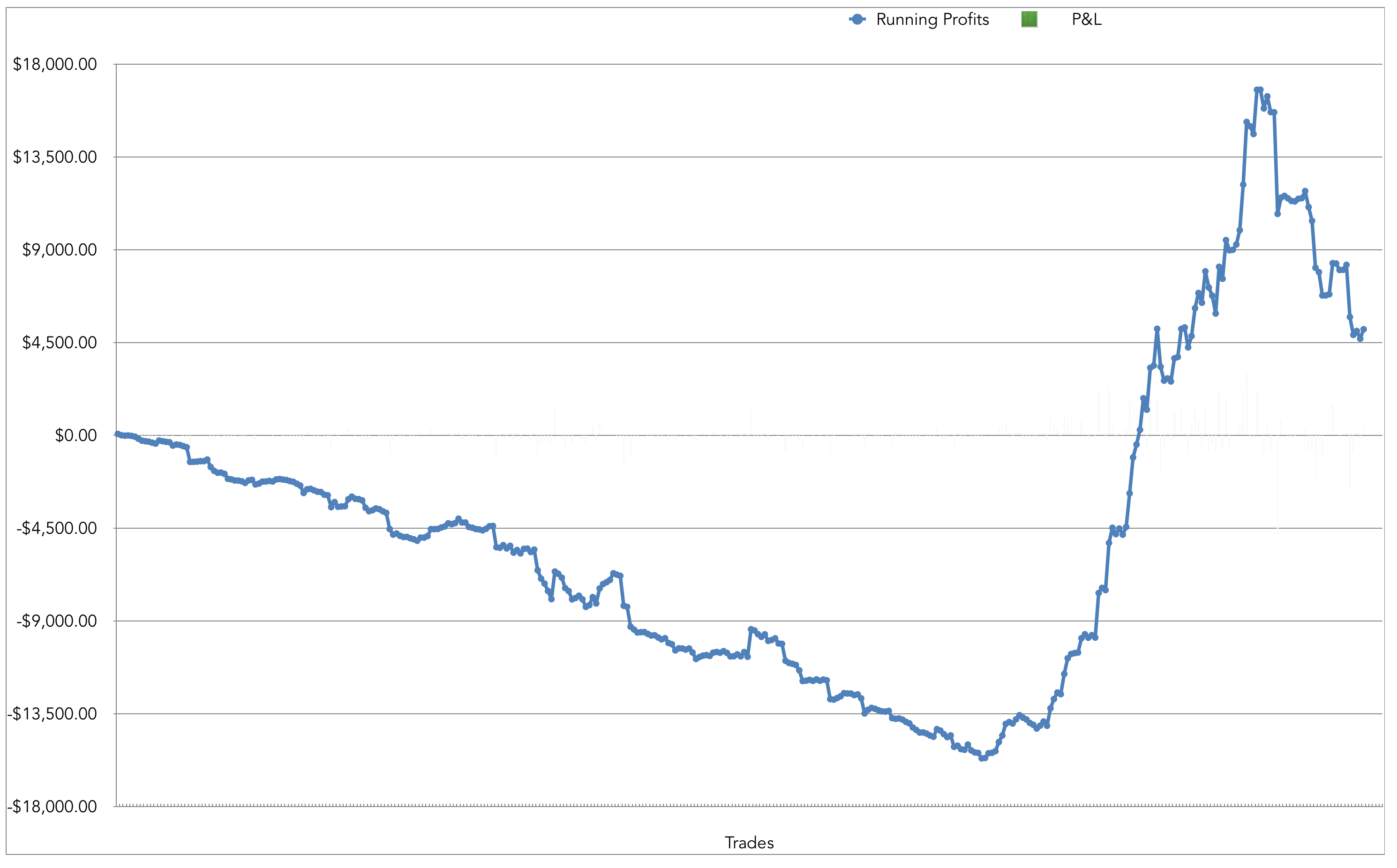Select the highest peak data point
The width and height of the screenshot is (1397, 868).
[x=1257, y=90]
